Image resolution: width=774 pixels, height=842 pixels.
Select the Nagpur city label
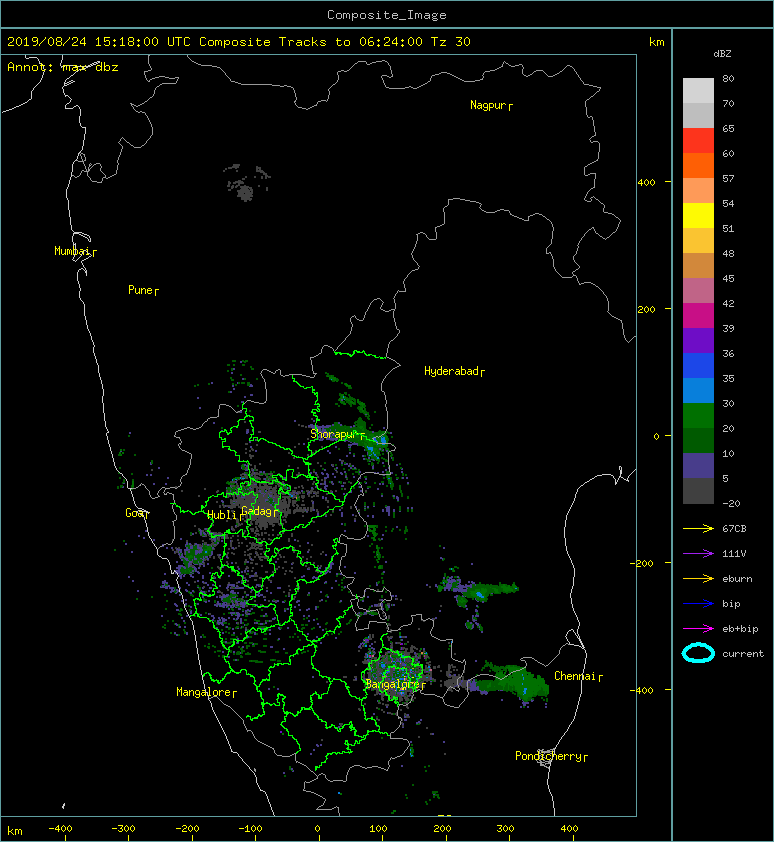[491, 105]
